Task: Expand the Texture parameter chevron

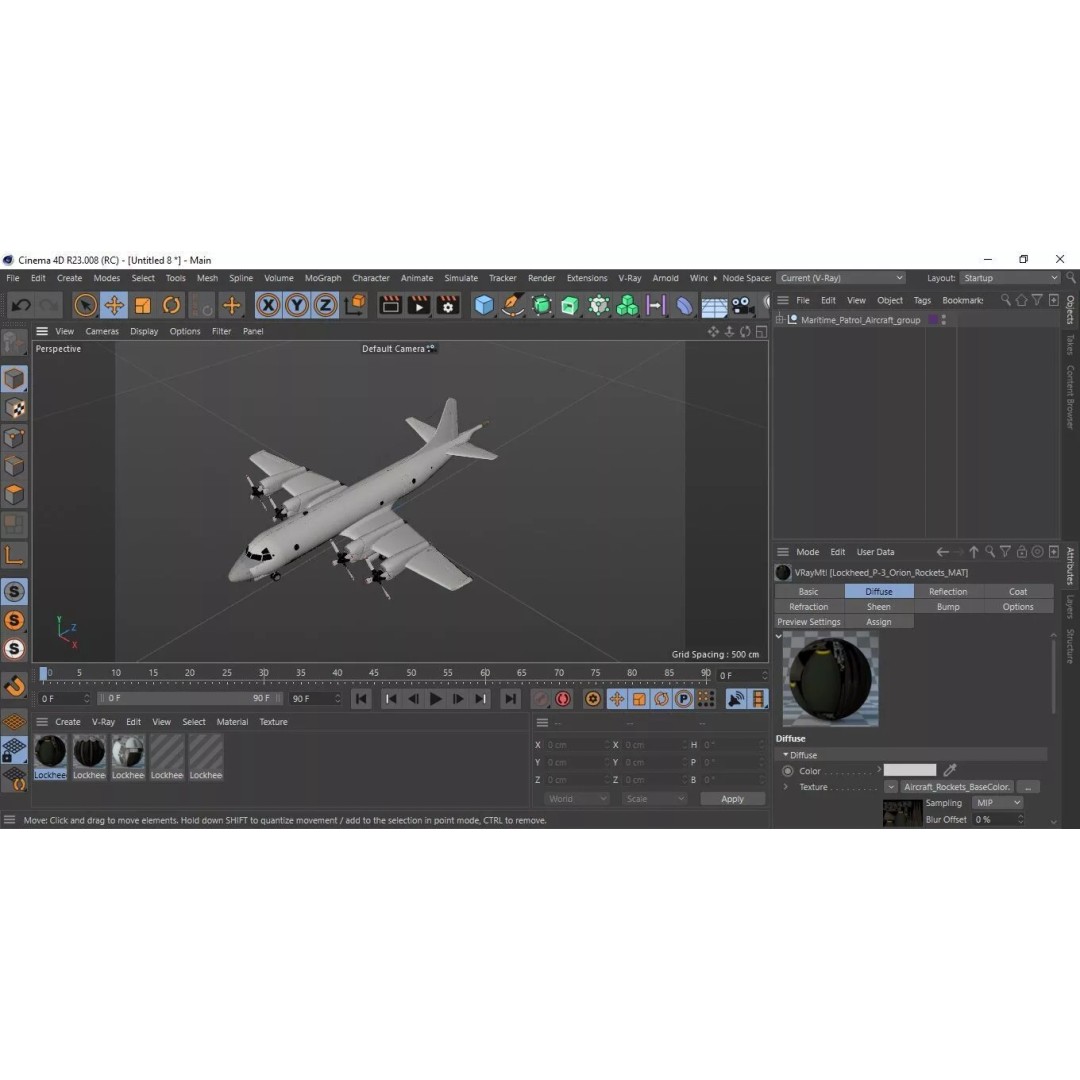Action: coord(786,787)
